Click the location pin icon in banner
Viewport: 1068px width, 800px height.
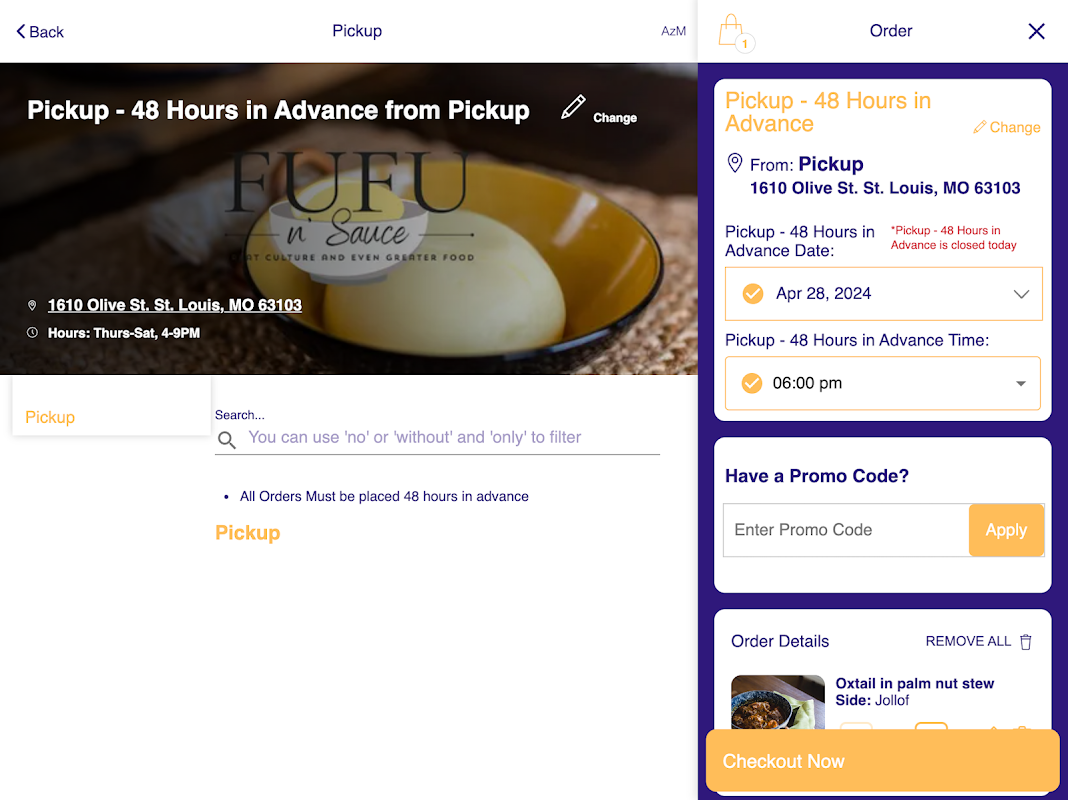(x=32, y=305)
